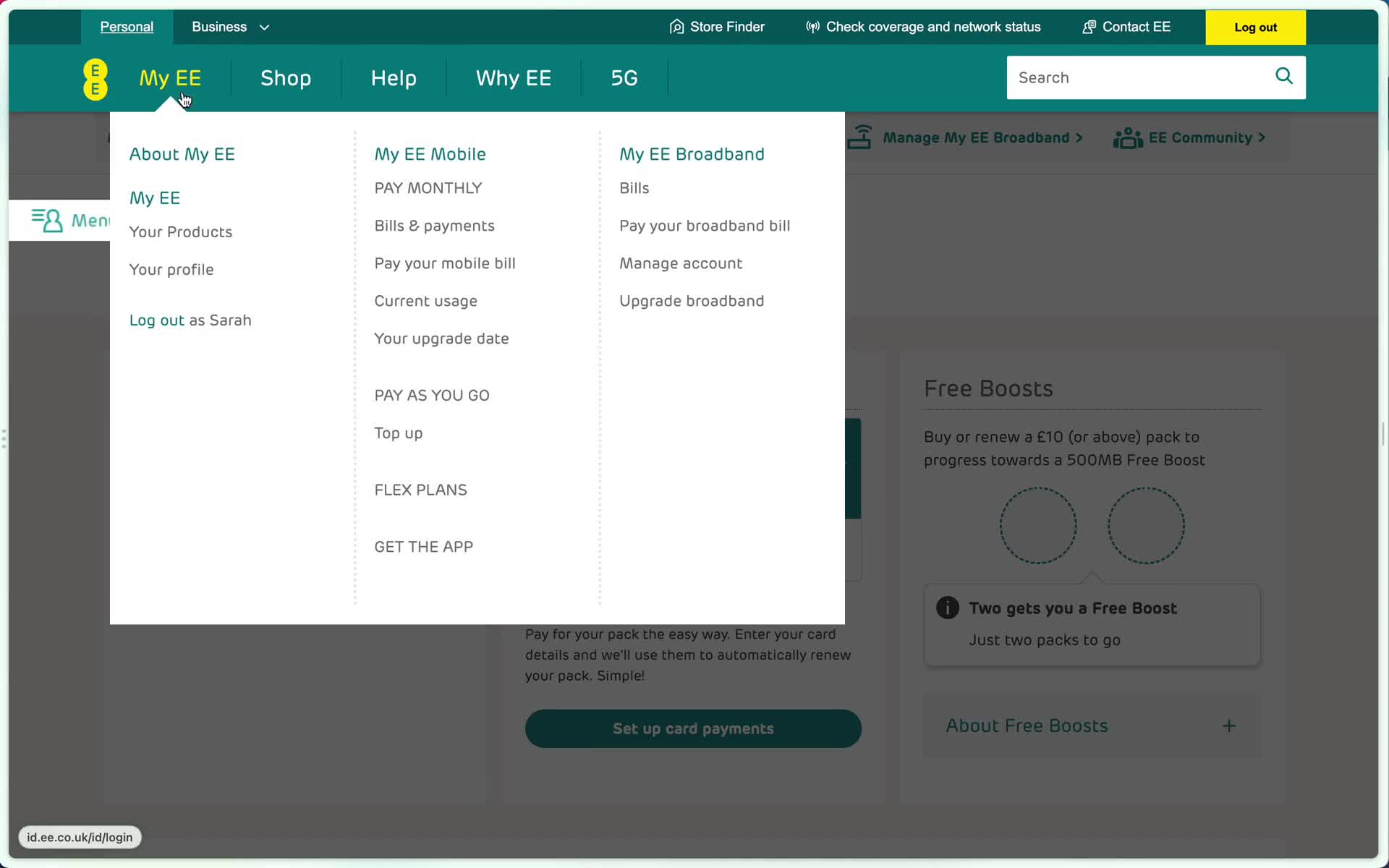The height and width of the screenshot is (868, 1389).
Task: Click 'Just two packs to go' text
Action: pyautogui.click(x=1045, y=640)
